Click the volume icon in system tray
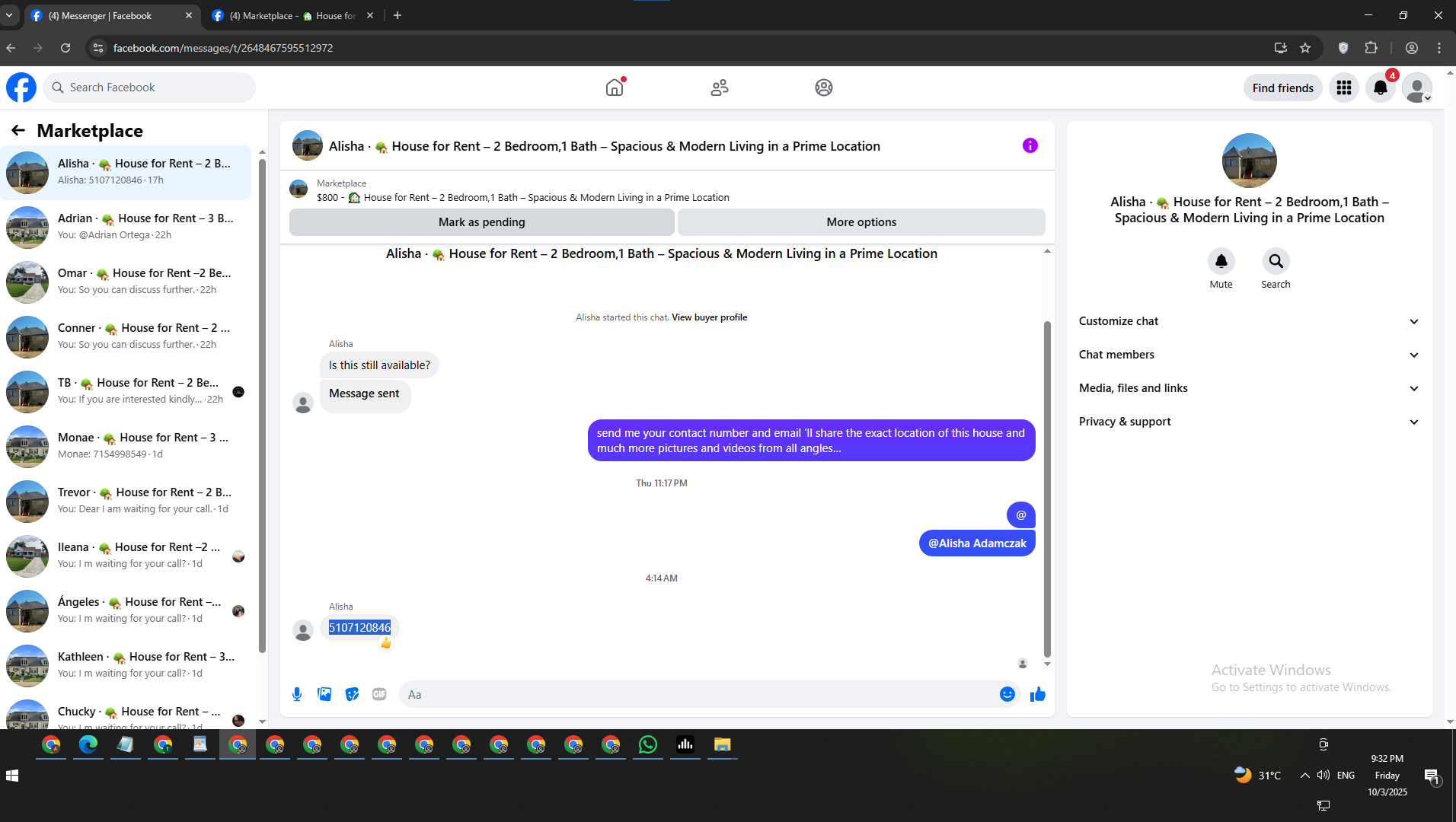The height and width of the screenshot is (822, 1456). (x=1323, y=776)
